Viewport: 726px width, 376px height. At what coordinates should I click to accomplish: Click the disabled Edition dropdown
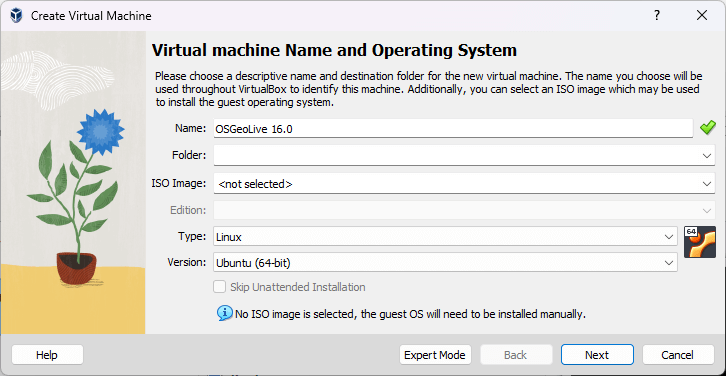tap(464, 210)
